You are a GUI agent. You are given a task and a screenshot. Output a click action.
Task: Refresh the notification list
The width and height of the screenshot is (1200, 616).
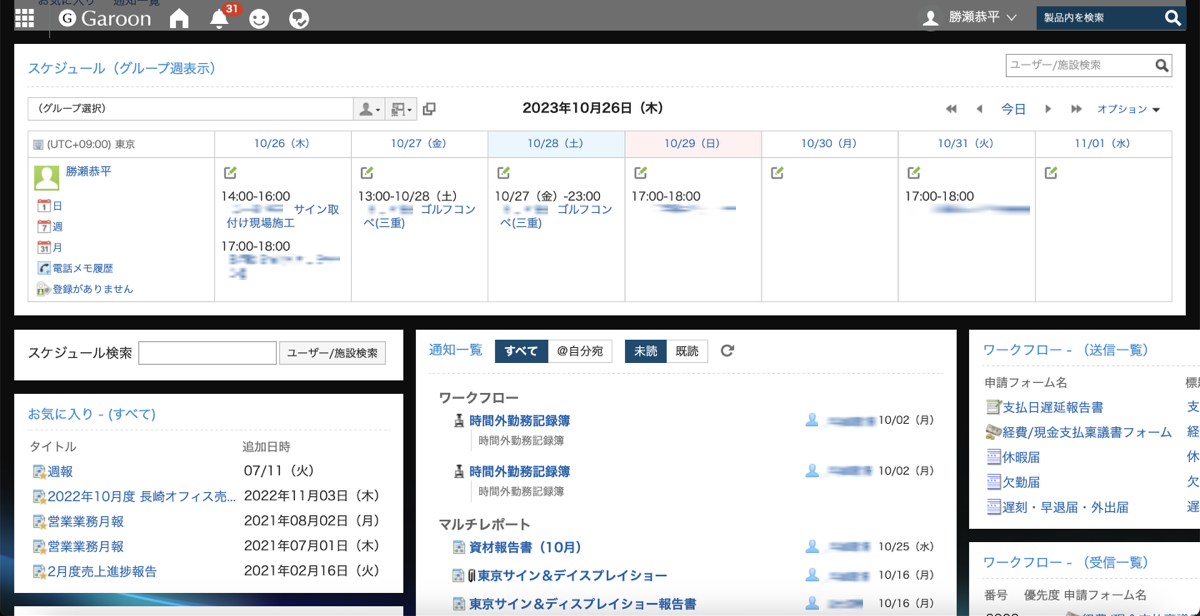727,351
